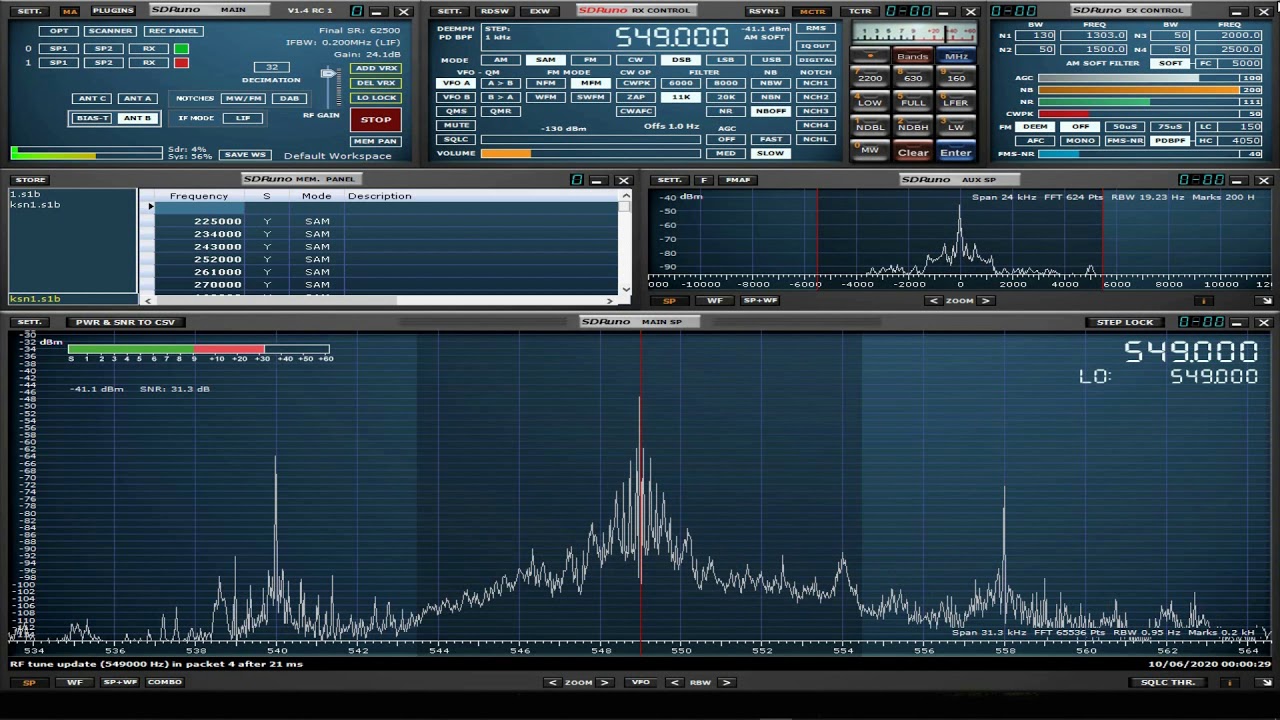The height and width of the screenshot is (720, 1280).
Task: Select the 160 band key on the keypad
Action: click(956, 78)
